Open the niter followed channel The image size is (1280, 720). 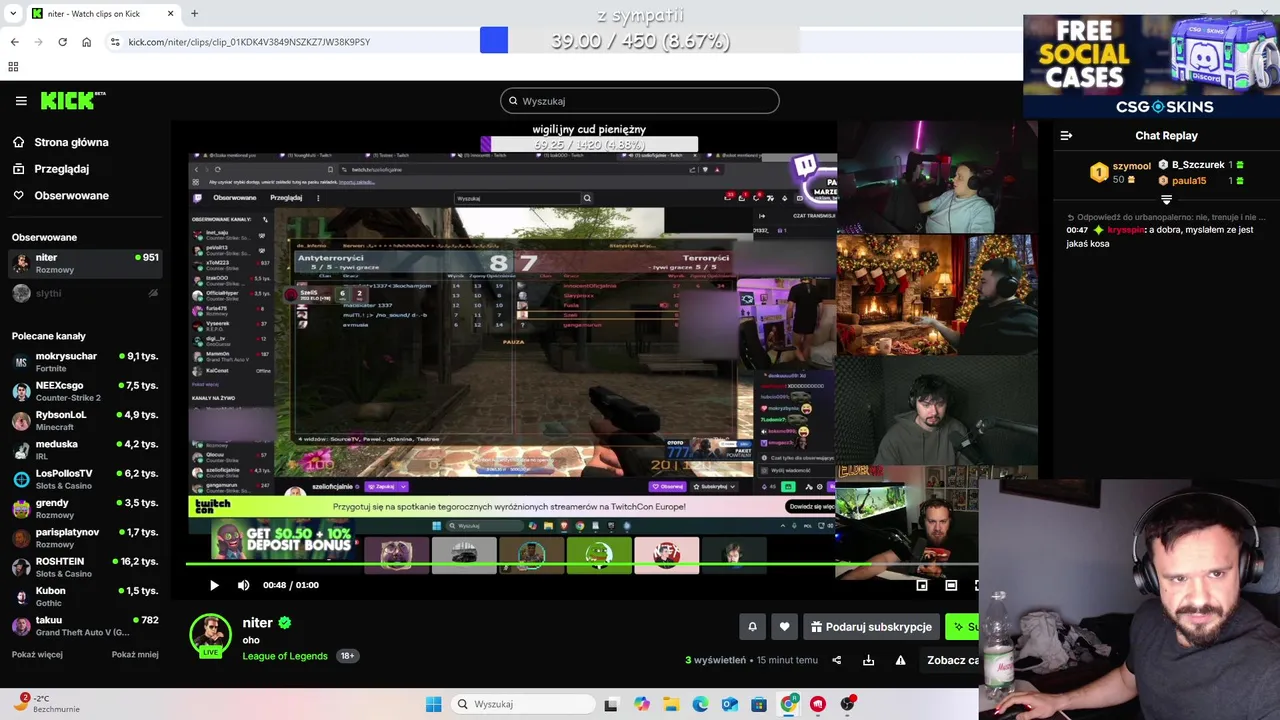pos(85,263)
